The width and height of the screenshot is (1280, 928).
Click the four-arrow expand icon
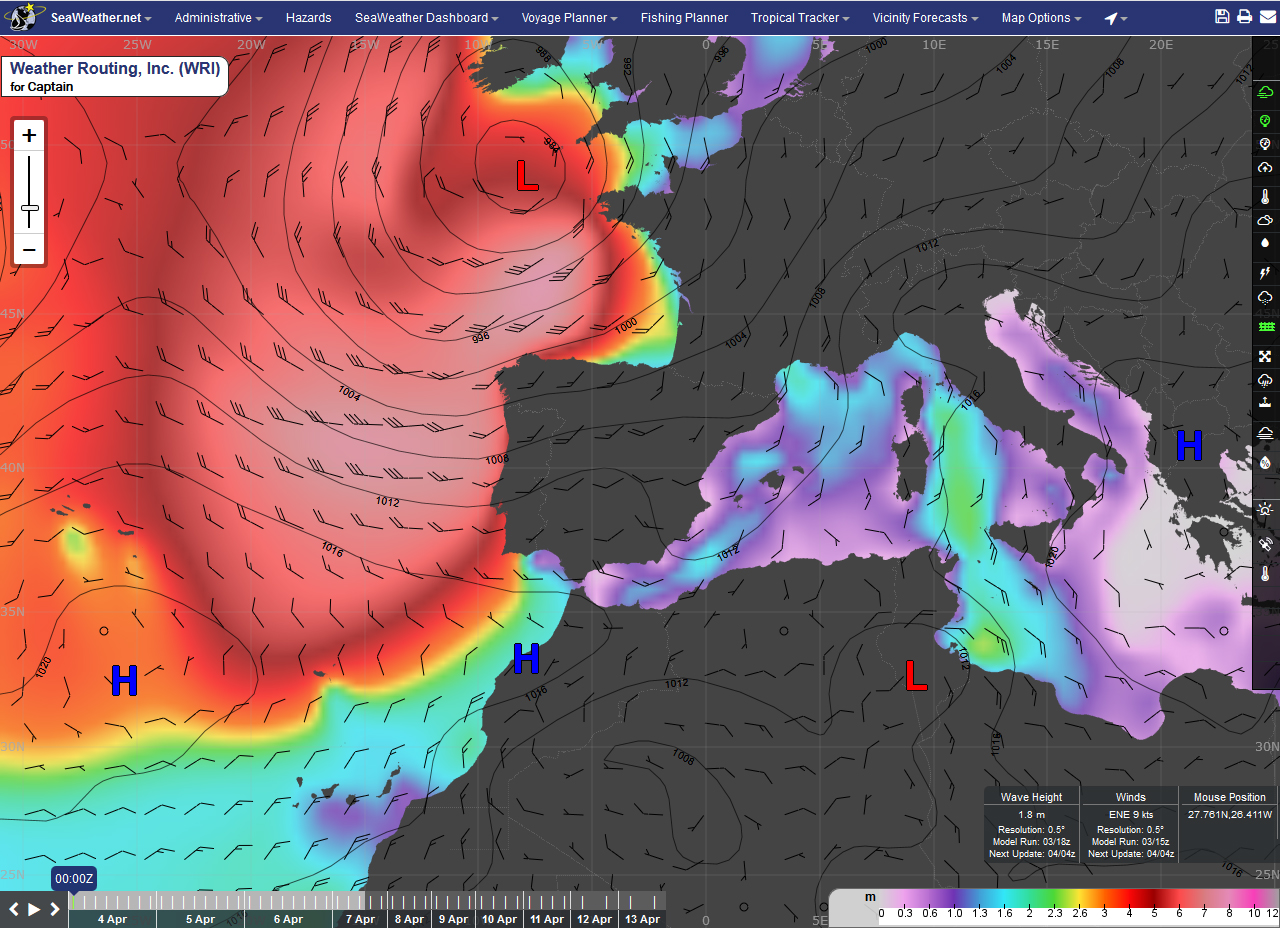1265,356
